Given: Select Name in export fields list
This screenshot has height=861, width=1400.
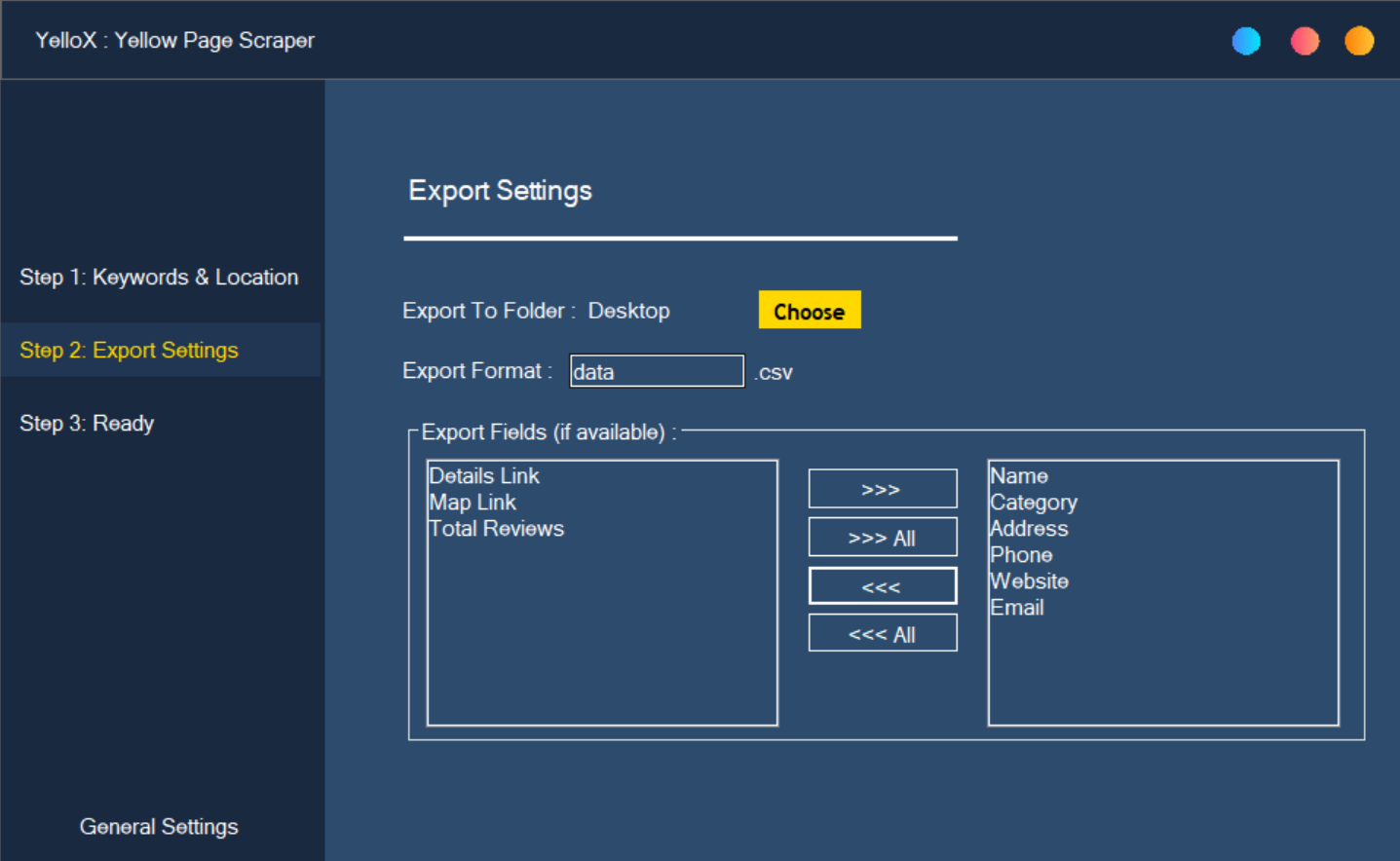Looking at the screenshot, I should tap(1019, 476).
